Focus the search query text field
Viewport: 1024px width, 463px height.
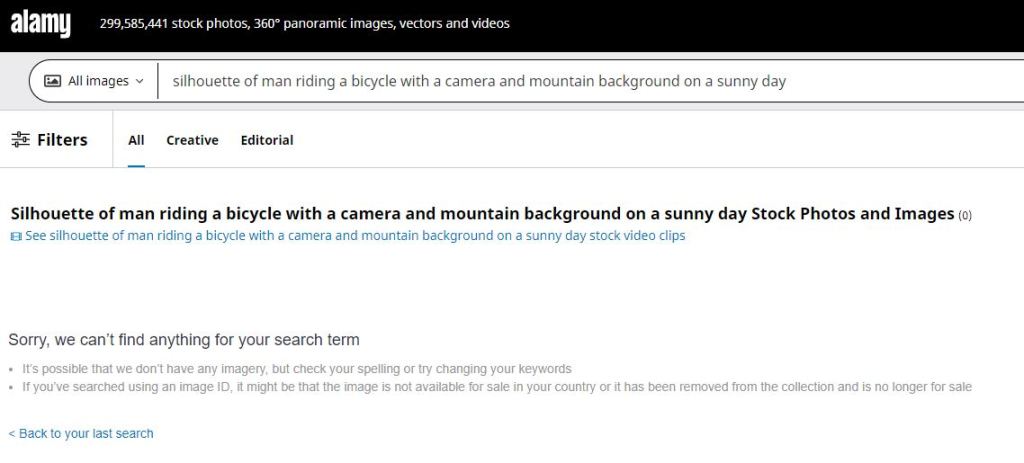tap(580, 81)
